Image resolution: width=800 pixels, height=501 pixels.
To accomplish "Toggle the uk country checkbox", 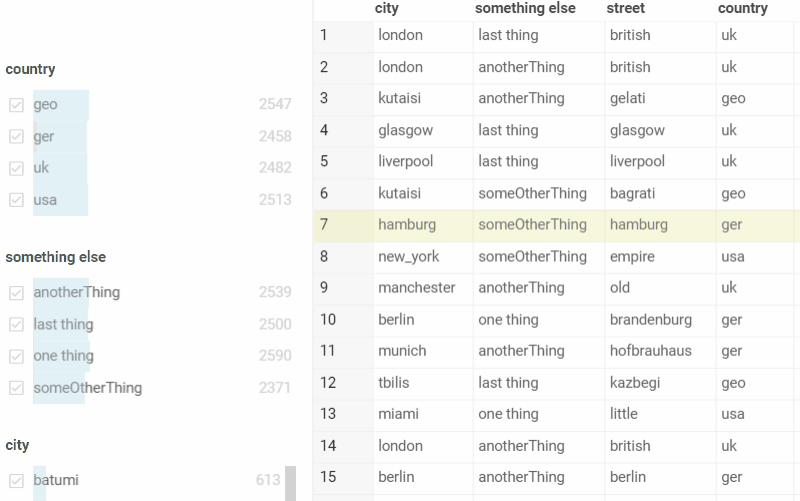I will (16, 168).
